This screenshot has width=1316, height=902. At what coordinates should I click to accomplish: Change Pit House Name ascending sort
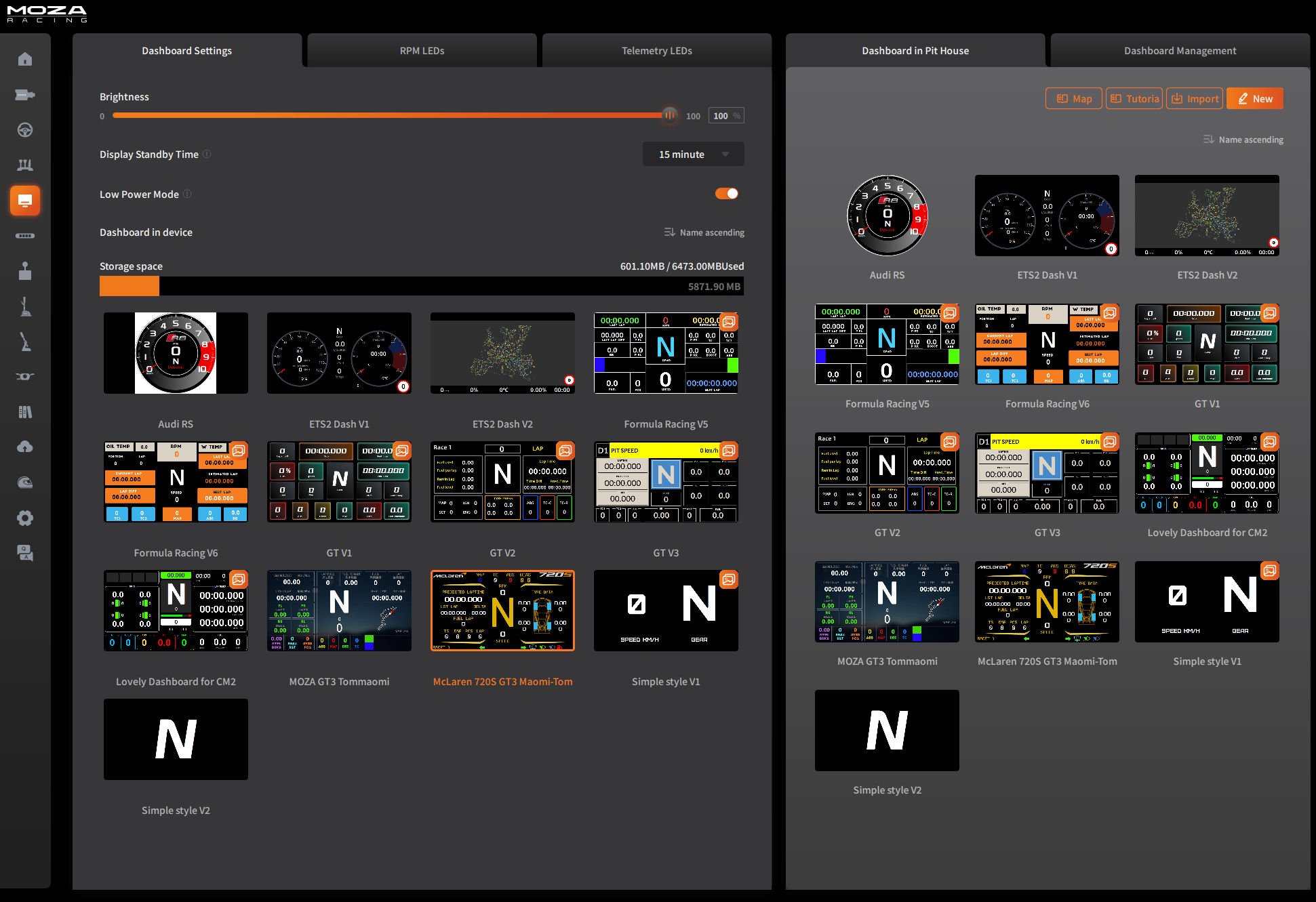(x=1243, y=140)
